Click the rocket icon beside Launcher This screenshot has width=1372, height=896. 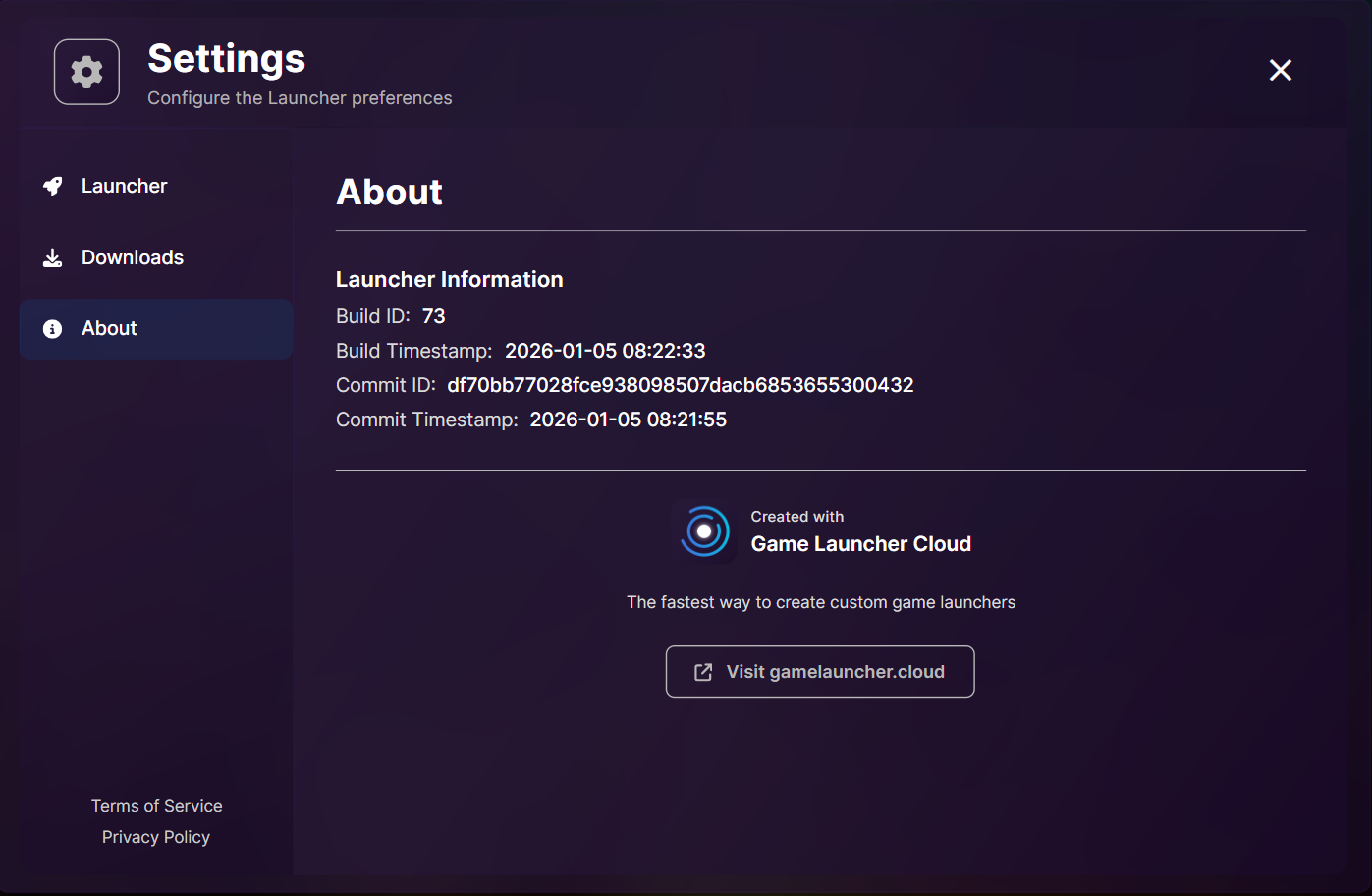[53, 186]
